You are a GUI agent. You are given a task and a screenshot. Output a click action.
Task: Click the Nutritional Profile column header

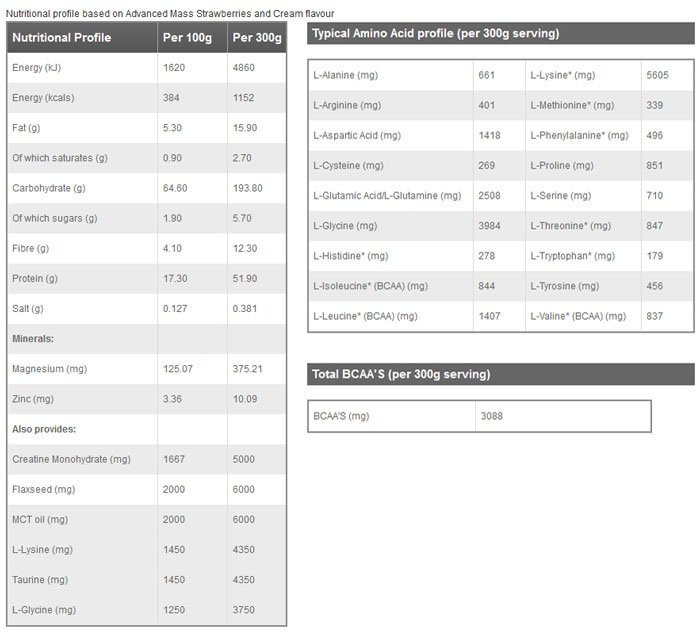click(x=62, y=38)
